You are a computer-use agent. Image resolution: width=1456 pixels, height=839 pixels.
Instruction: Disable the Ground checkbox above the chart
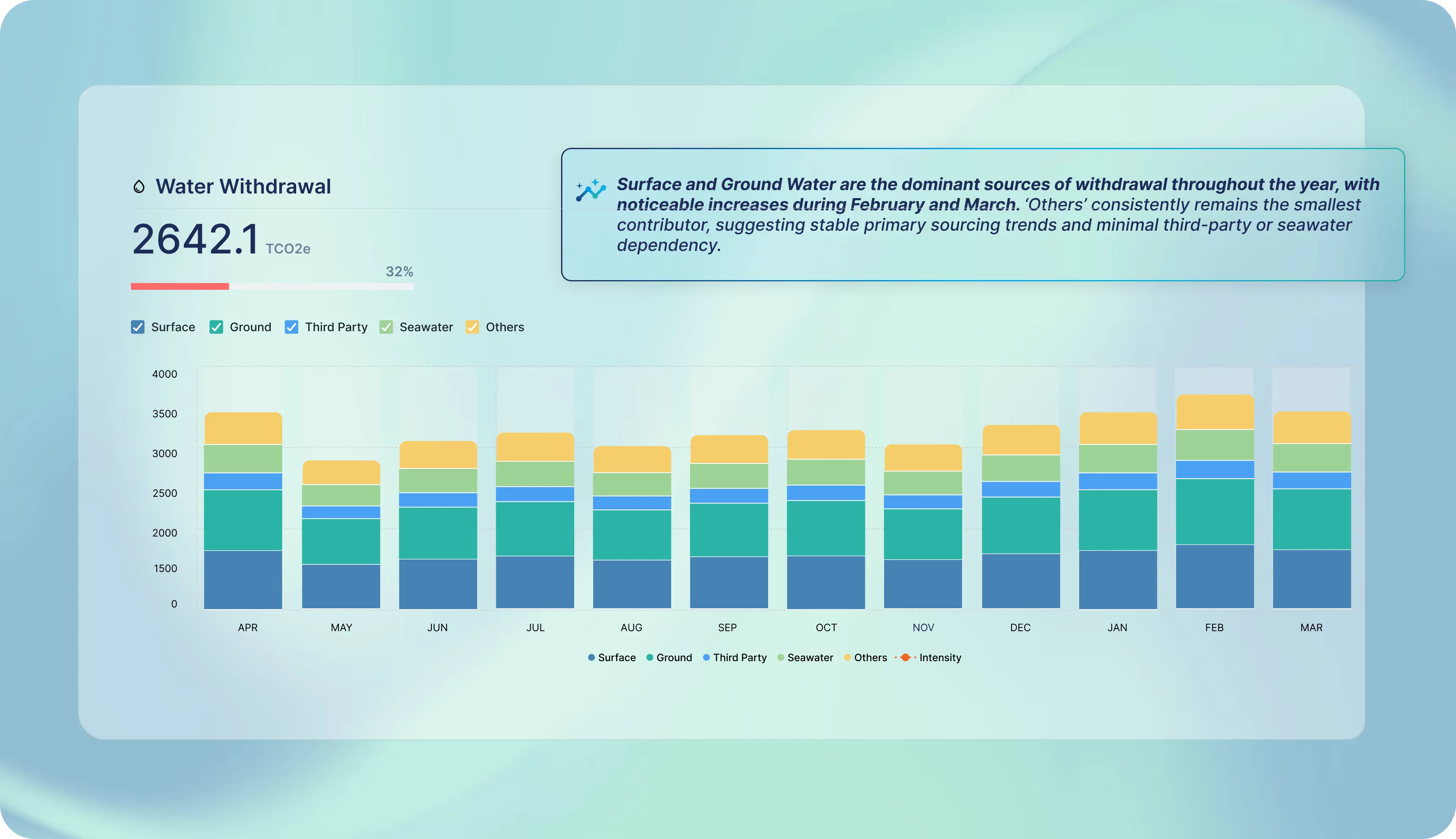(x=216, y=327)
